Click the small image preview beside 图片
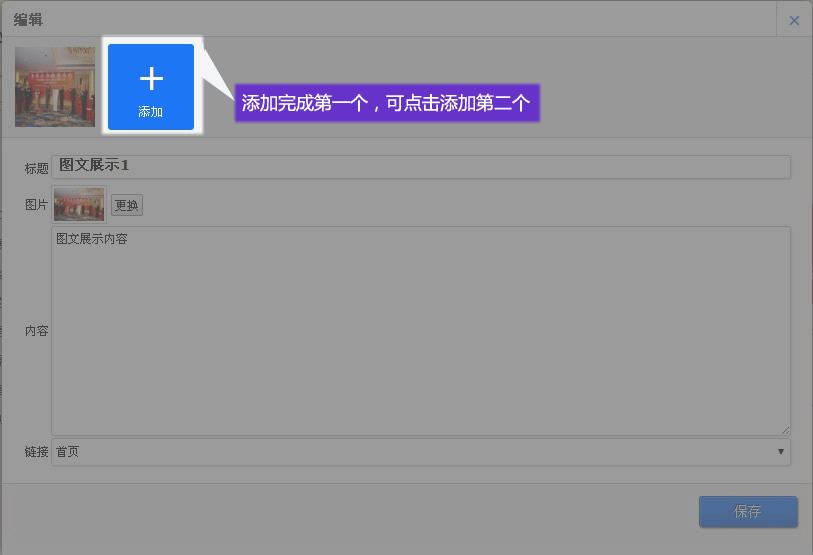The image size is (813, 555). [79, 205]
